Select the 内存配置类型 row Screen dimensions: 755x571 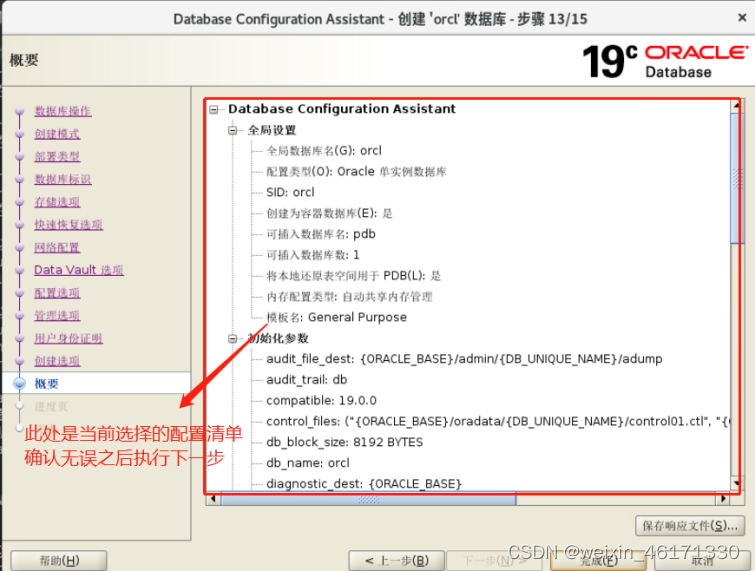tap(350, 297)
